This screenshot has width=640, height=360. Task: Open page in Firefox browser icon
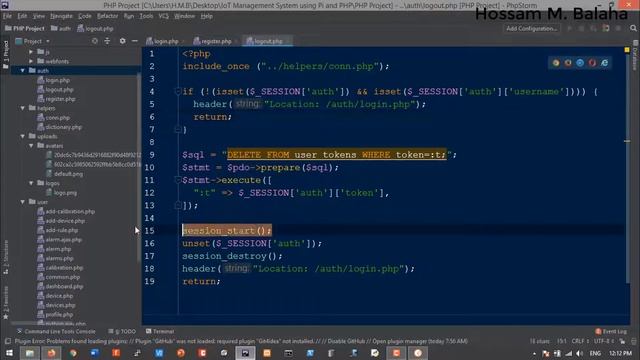568,63
